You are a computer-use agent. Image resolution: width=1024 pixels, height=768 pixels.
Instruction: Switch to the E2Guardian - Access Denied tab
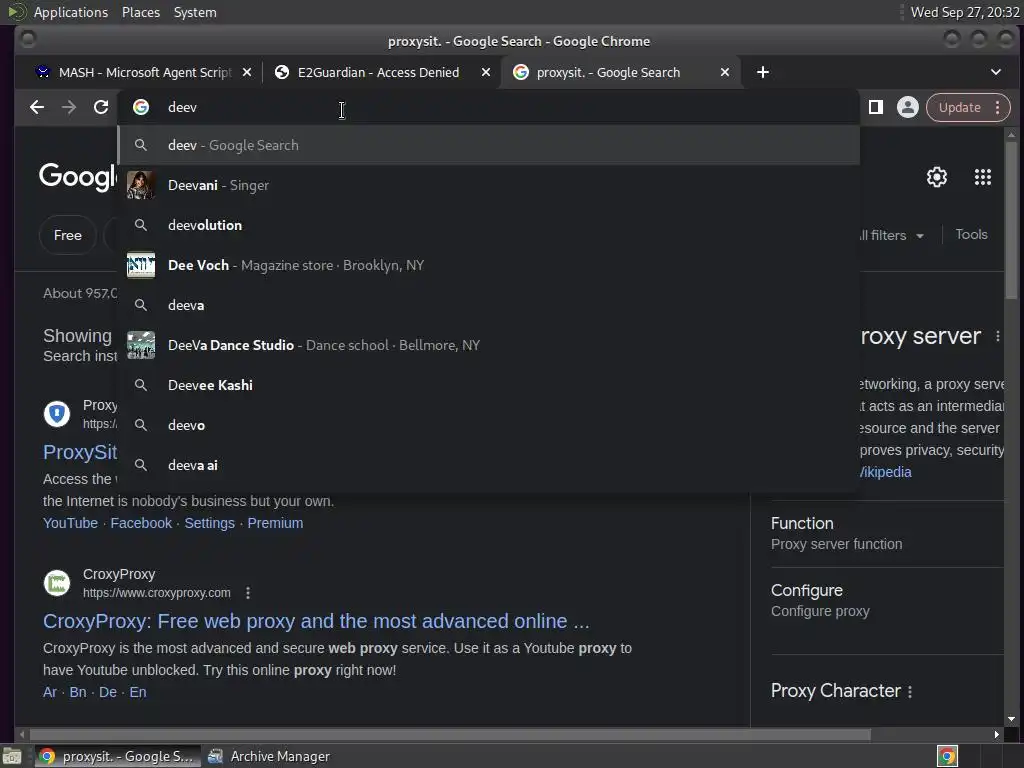(x=377, y=72)
